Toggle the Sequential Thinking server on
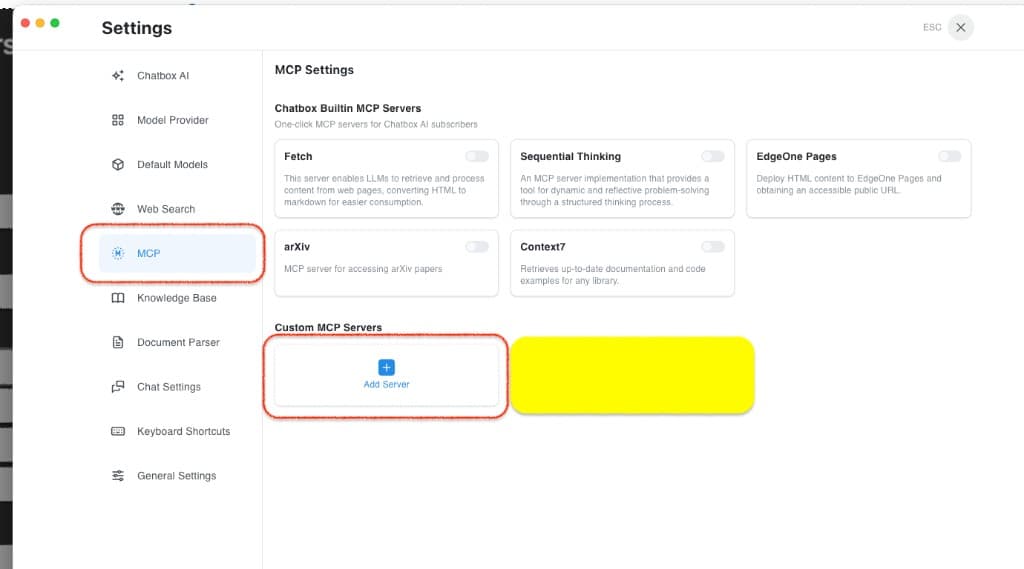Image resolution: width=1024 pixels, height=569 pixels. click(712, 156)
